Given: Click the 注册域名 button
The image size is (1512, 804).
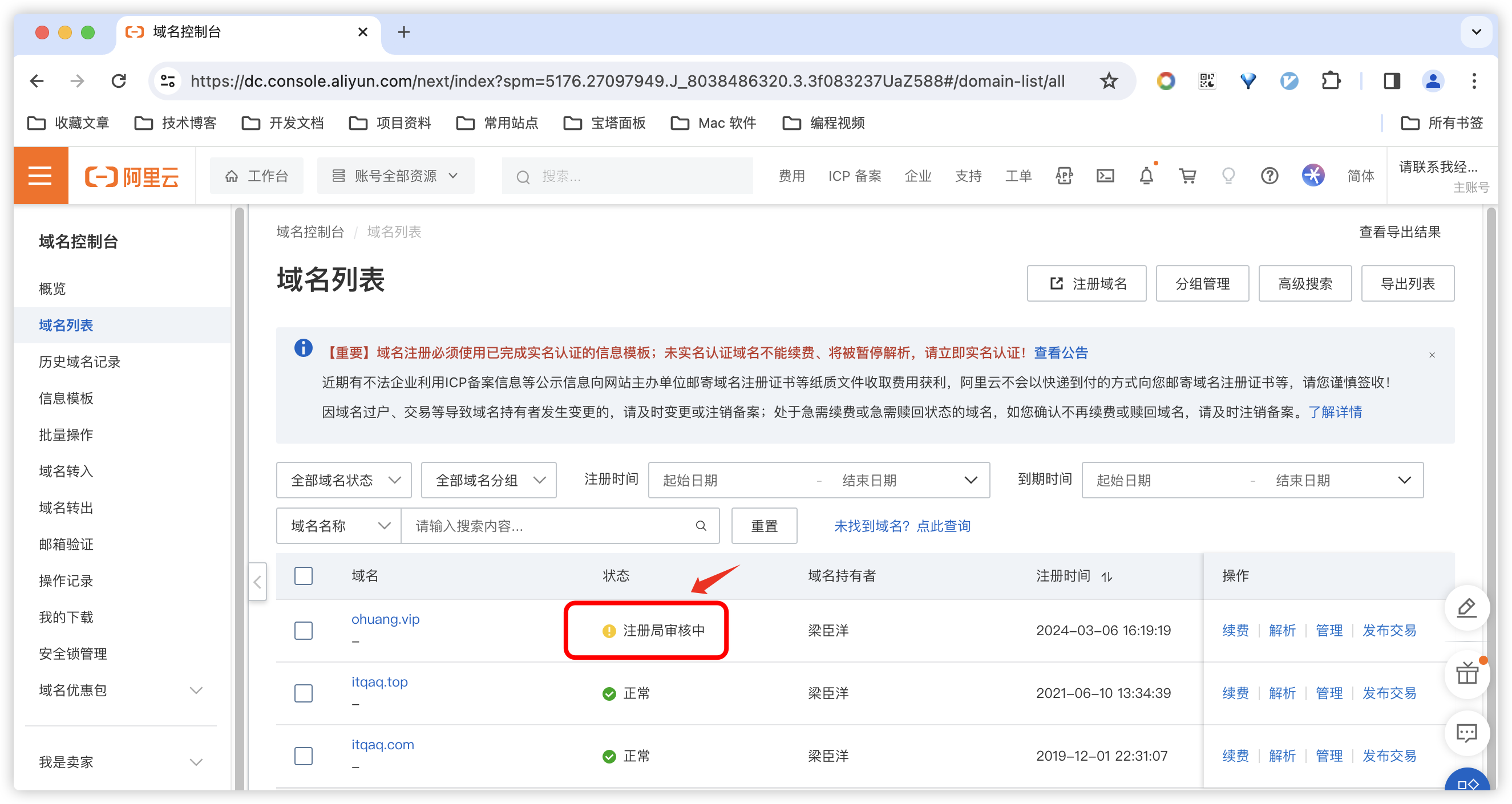Looking at the screenshot, I should point(1086,284).
